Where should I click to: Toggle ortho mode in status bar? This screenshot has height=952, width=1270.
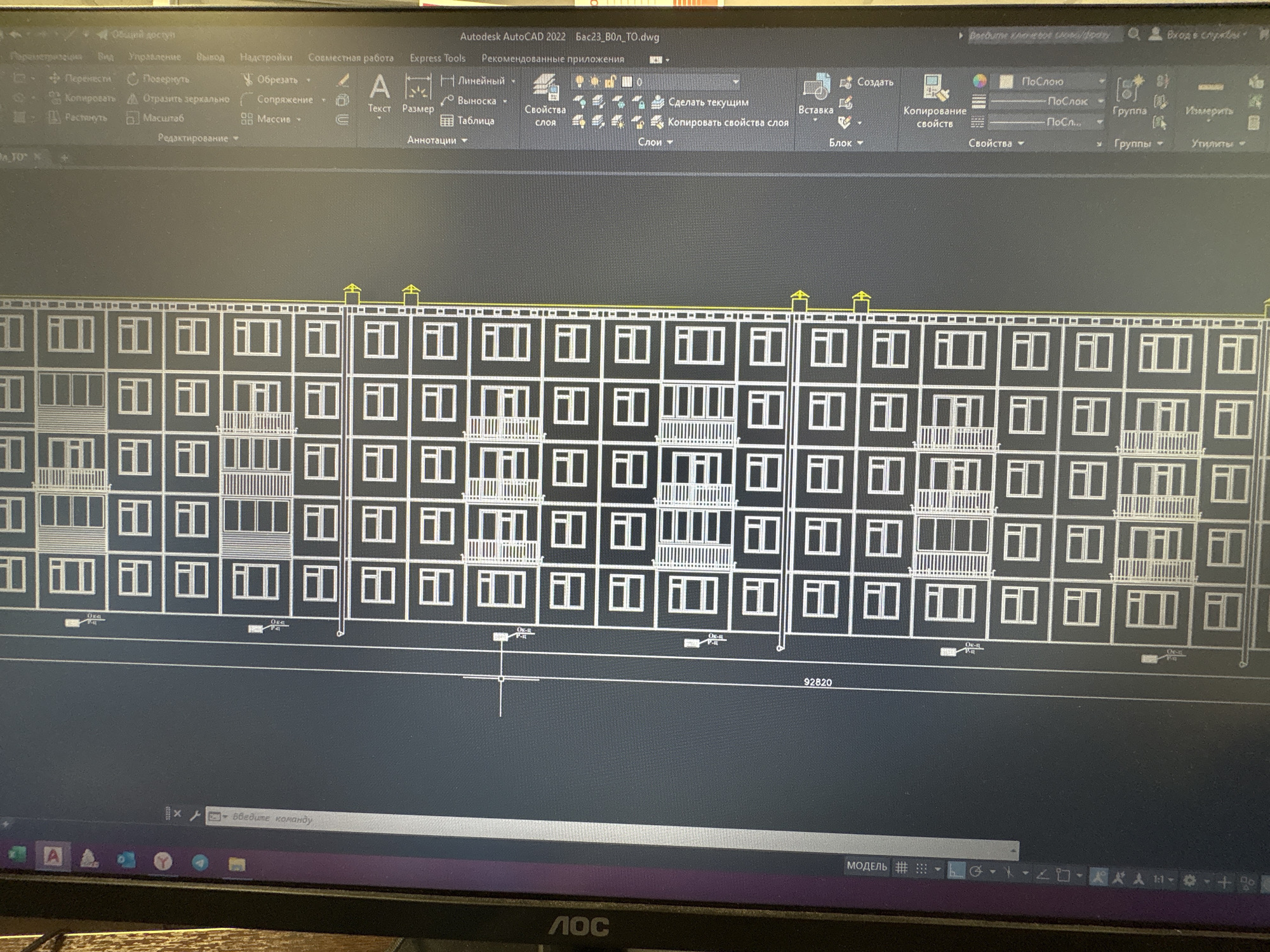point(956,870)
